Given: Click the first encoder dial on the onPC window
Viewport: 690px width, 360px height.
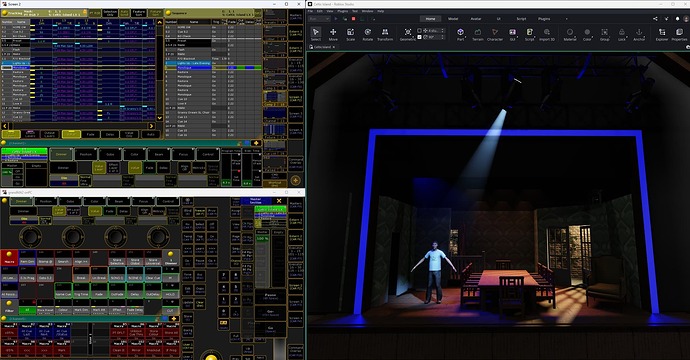Looking at the screenshot, I should pos(31,236).
